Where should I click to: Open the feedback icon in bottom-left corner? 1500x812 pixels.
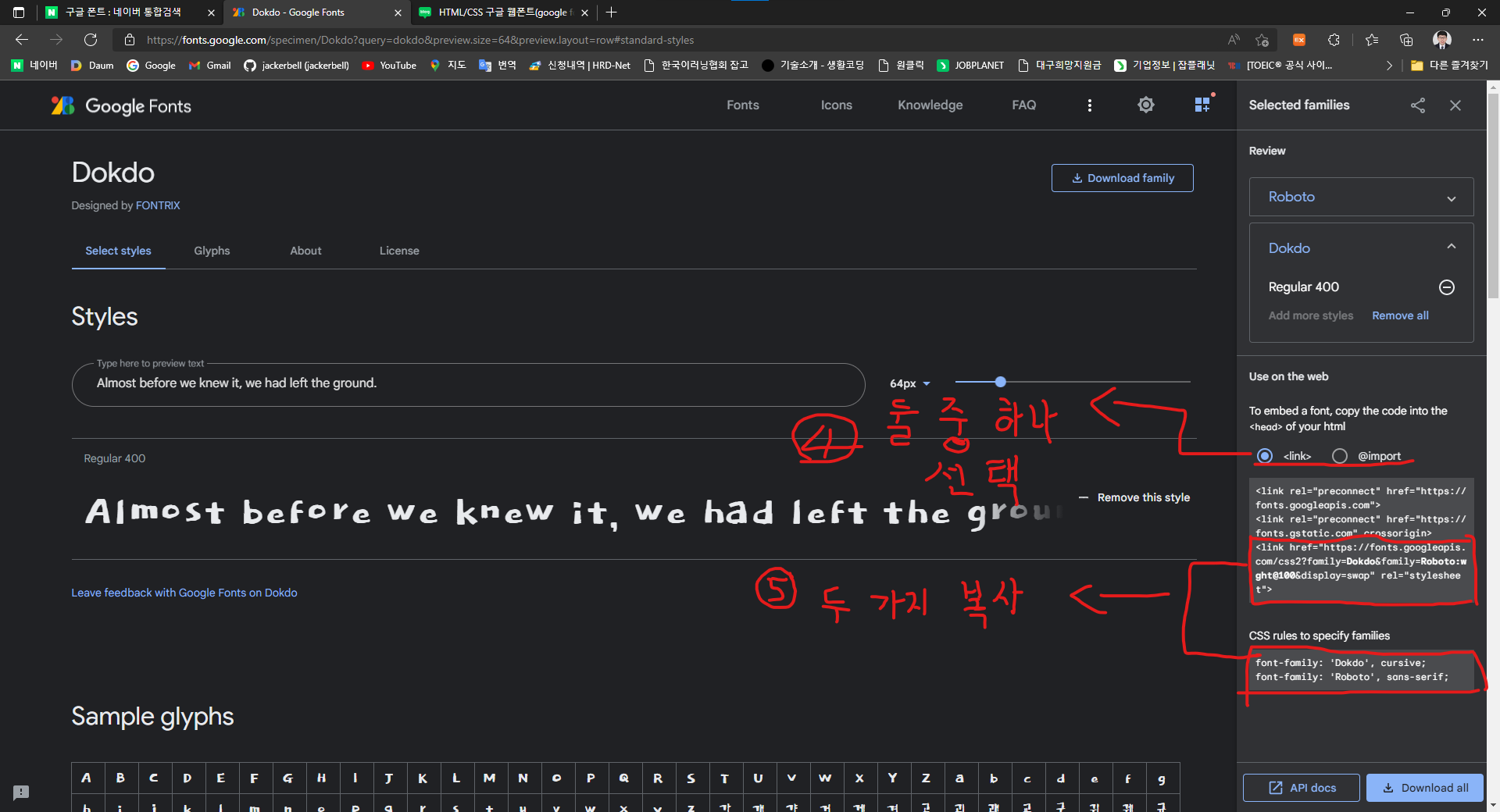pyautogui.click(x=21, y=792)
